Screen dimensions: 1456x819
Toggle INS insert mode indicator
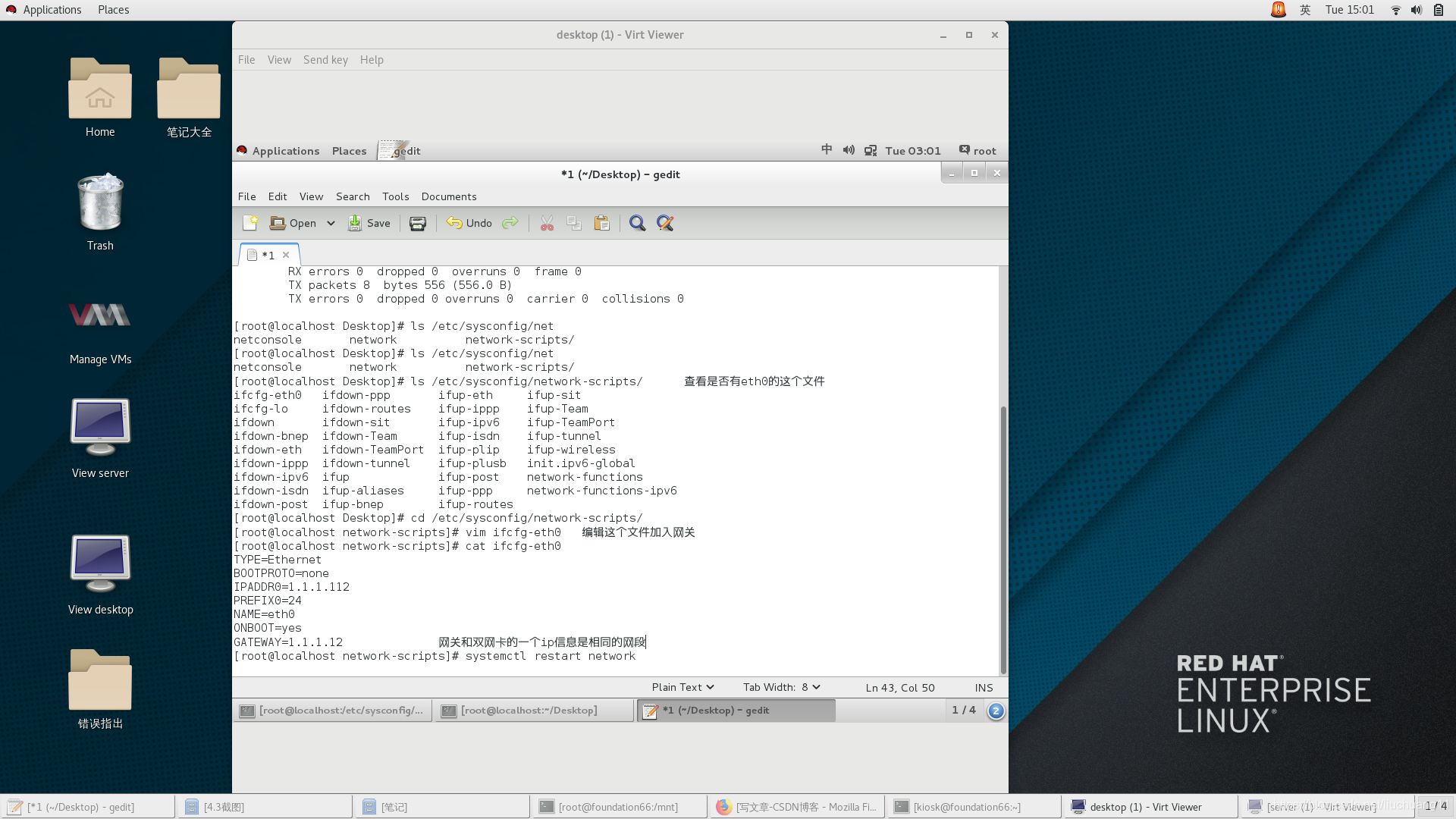click(x=984, y=688)
